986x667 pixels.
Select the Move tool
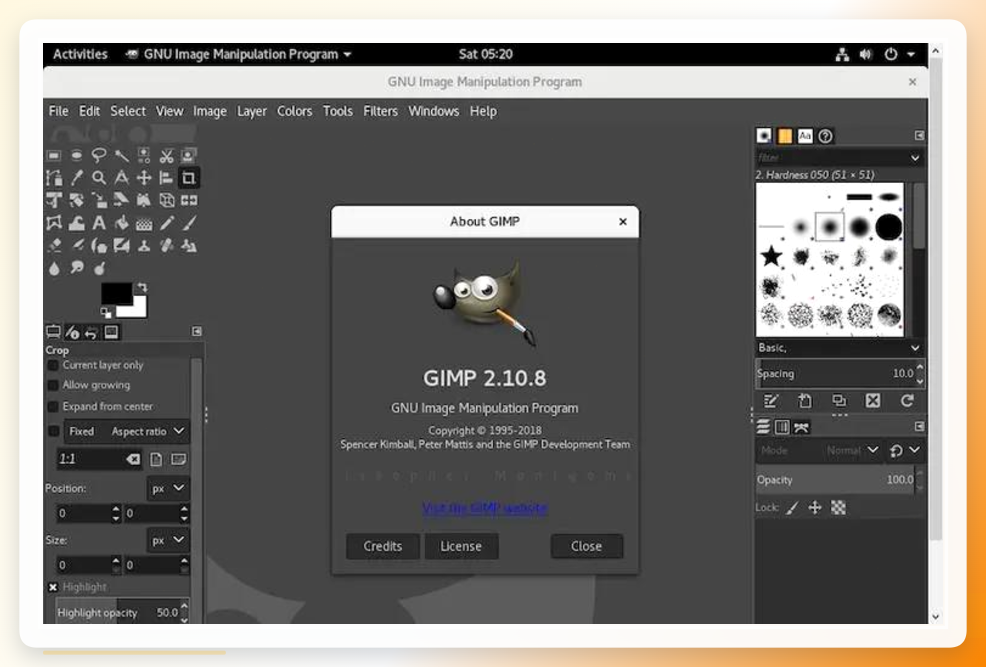click(x=144, y=178)
